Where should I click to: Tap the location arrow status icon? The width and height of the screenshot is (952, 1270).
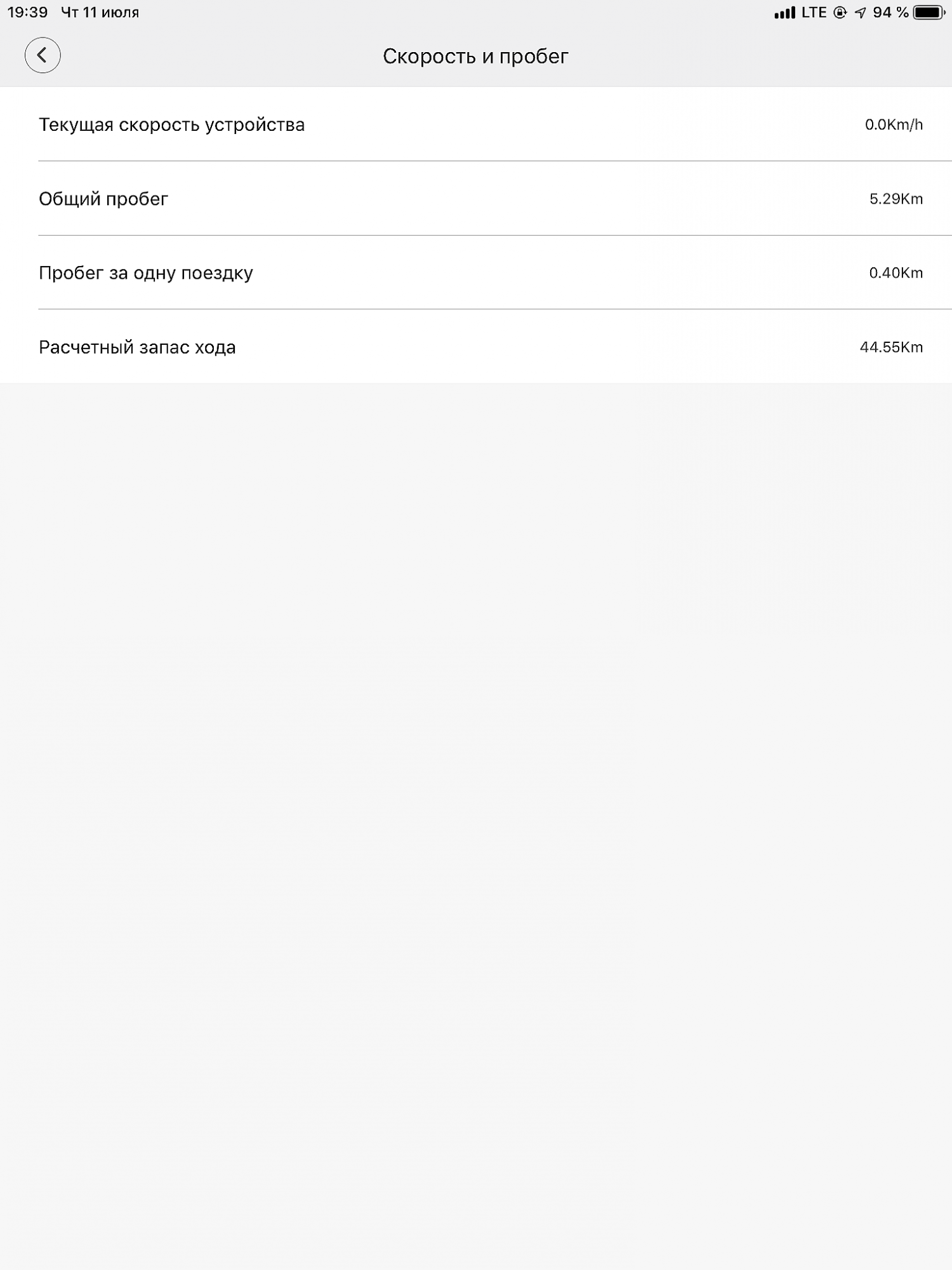coord(860,13)
